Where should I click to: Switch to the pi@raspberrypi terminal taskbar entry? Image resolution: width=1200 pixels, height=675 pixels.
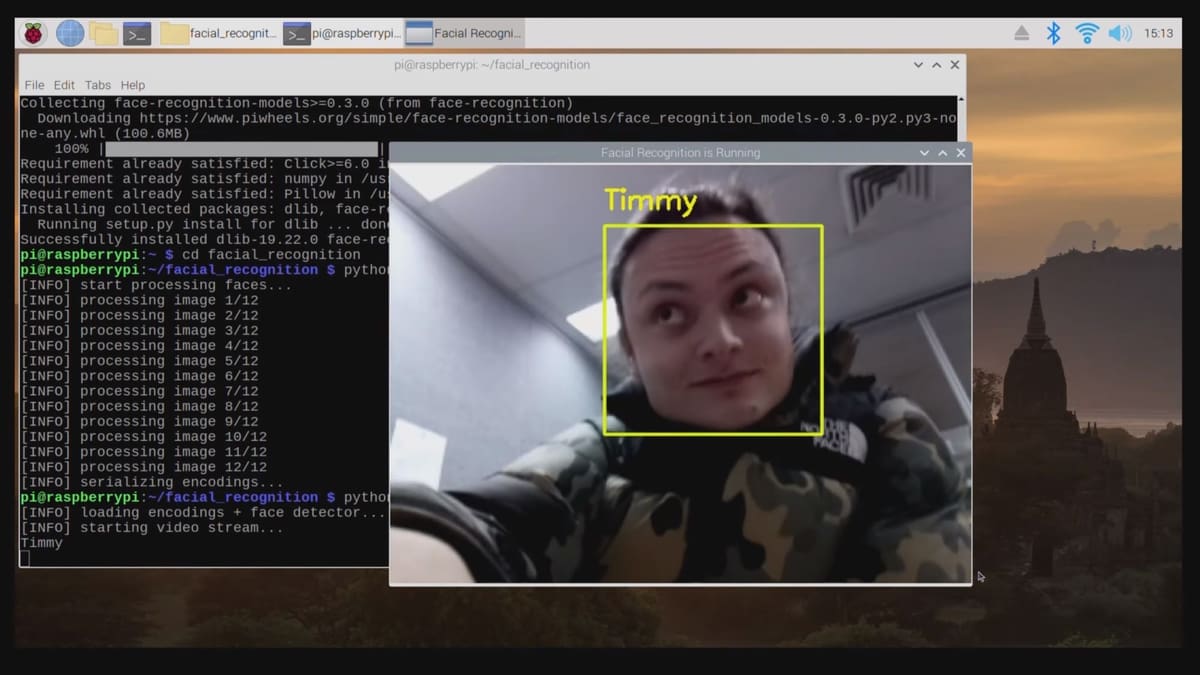[x=342, y=34]
